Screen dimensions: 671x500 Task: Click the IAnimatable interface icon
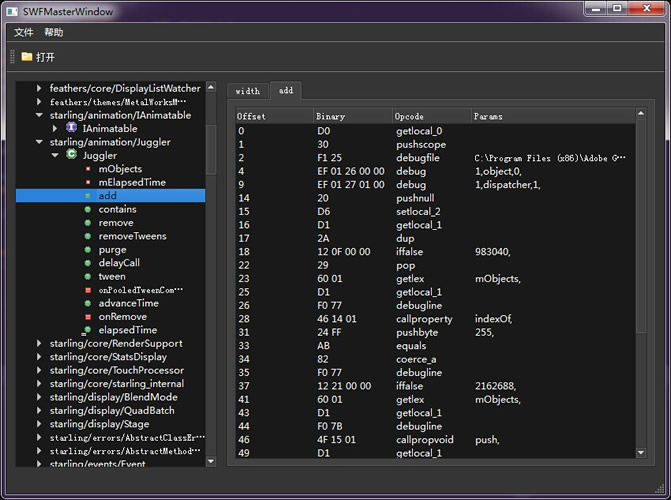[x=72, y=129]
